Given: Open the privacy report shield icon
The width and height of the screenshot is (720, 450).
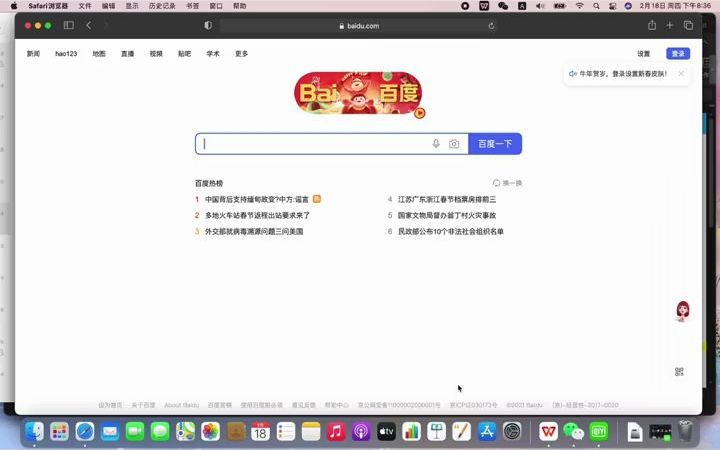Looking at the screenshot, I should click(208, 25).
